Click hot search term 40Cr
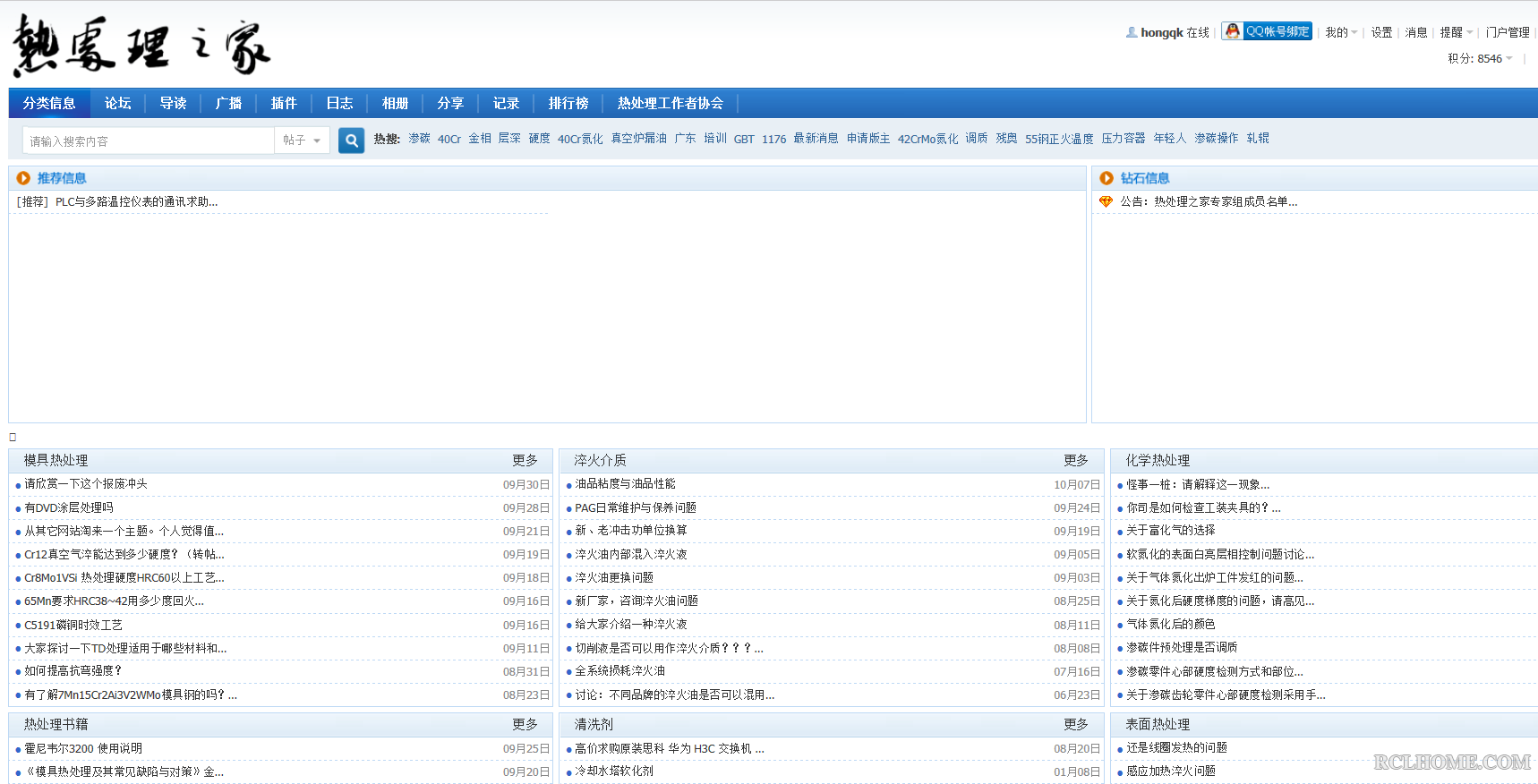 (449, 139)
